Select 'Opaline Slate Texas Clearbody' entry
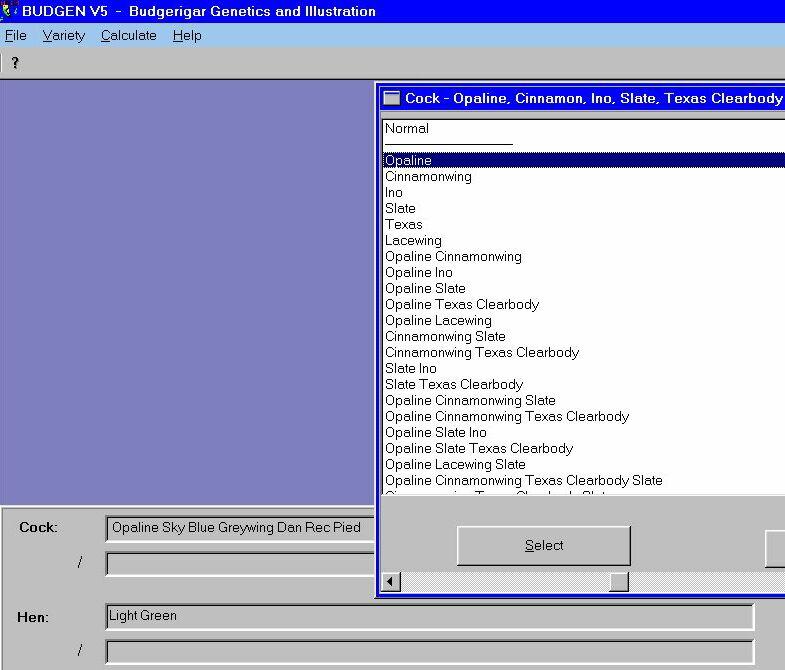This screenshot has width=785, height=670. [x=584, y=449]
